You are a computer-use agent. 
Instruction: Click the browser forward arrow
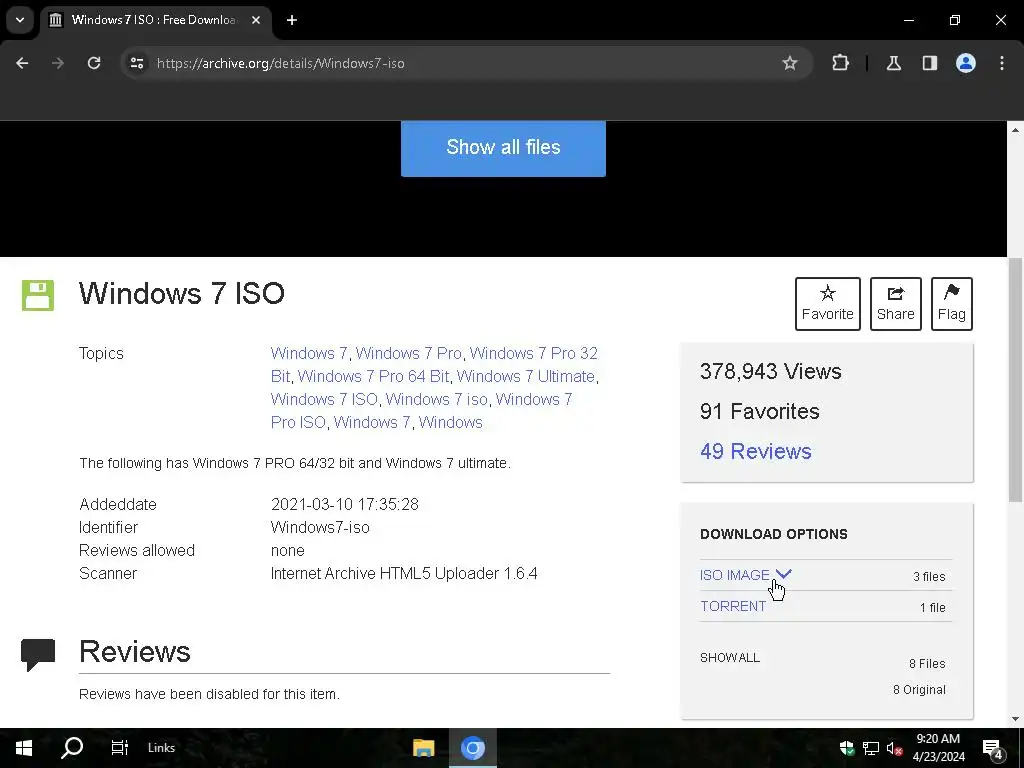tap(58, 63)
